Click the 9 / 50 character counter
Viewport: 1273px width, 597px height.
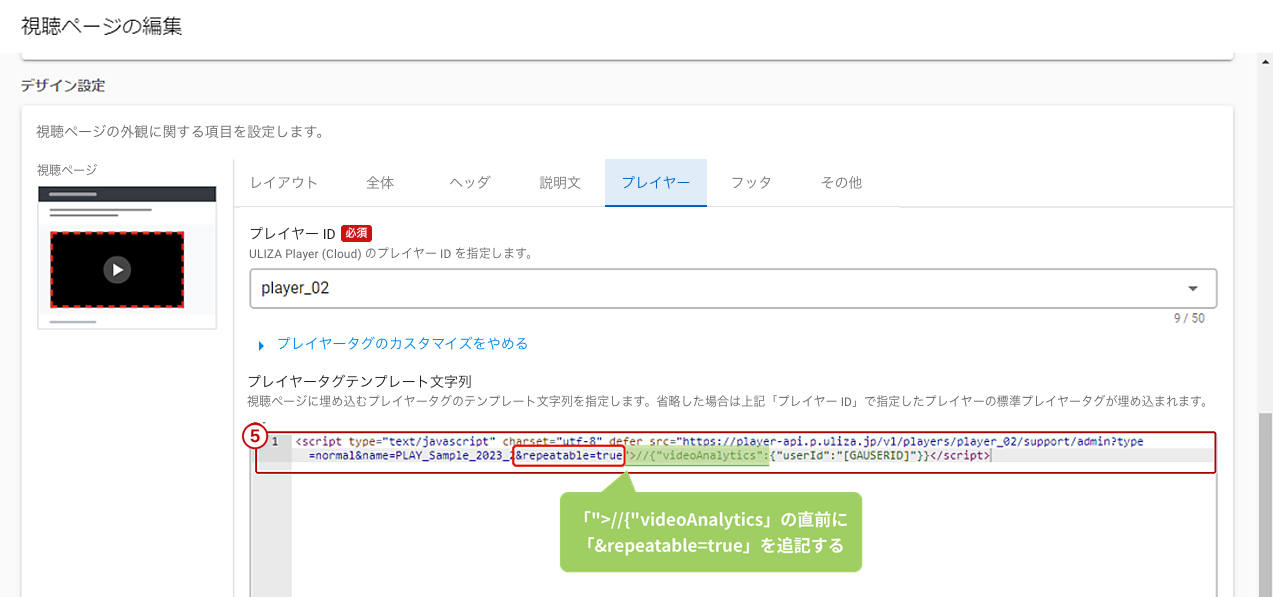(x=1189, y=318)
